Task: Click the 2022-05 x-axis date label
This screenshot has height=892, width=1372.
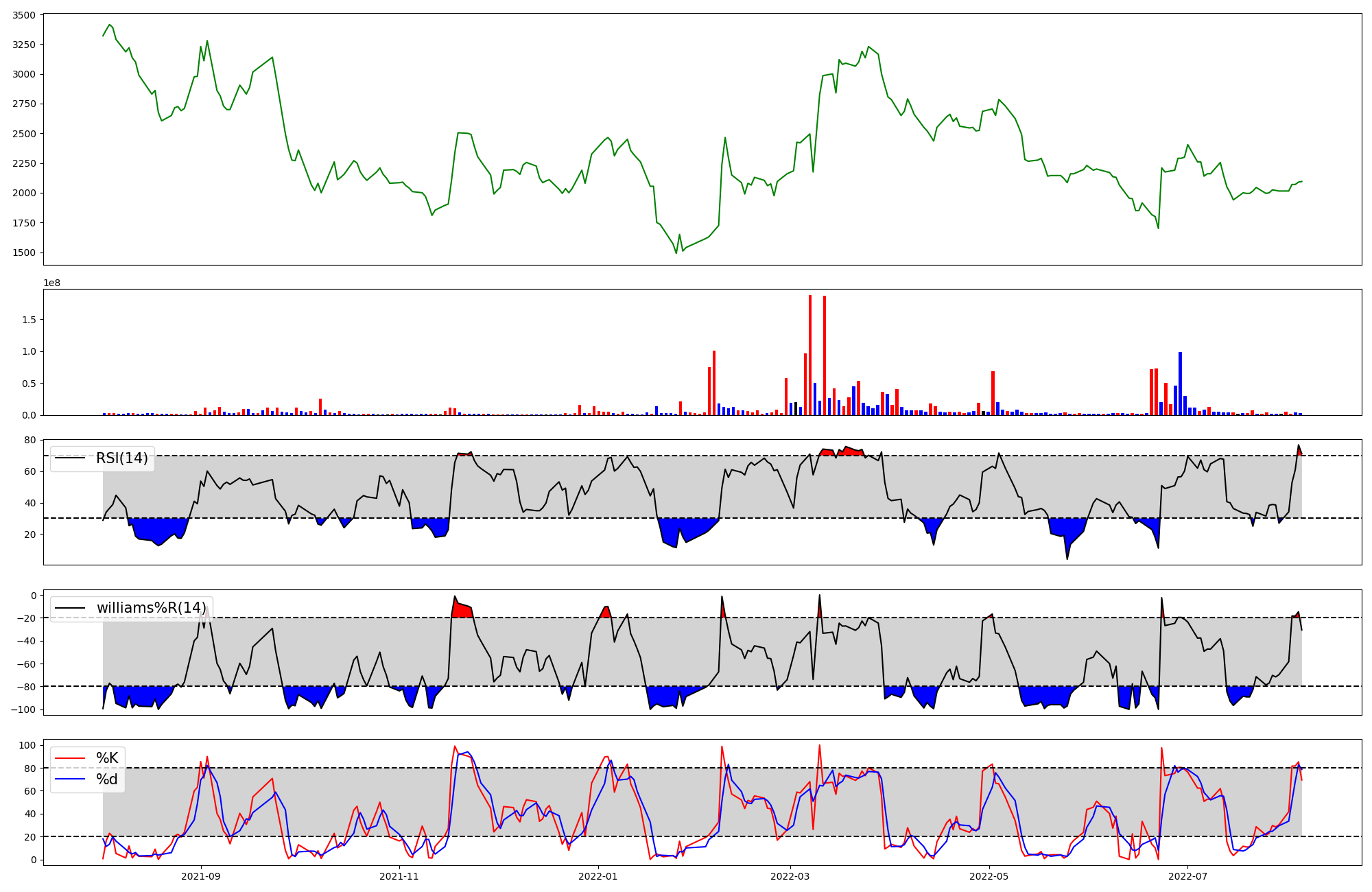Action: (x=989, y=876)
